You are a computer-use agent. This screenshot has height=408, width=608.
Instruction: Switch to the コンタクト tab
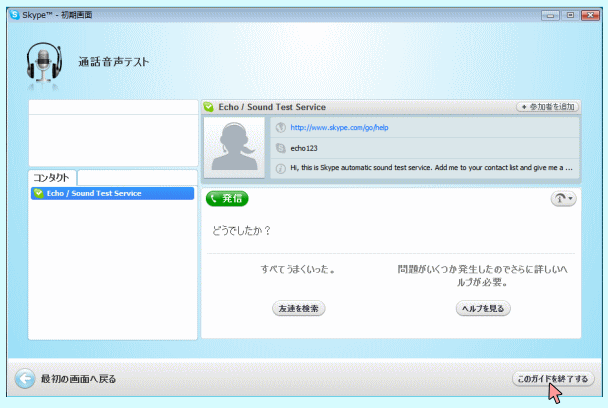coord(52,178)
